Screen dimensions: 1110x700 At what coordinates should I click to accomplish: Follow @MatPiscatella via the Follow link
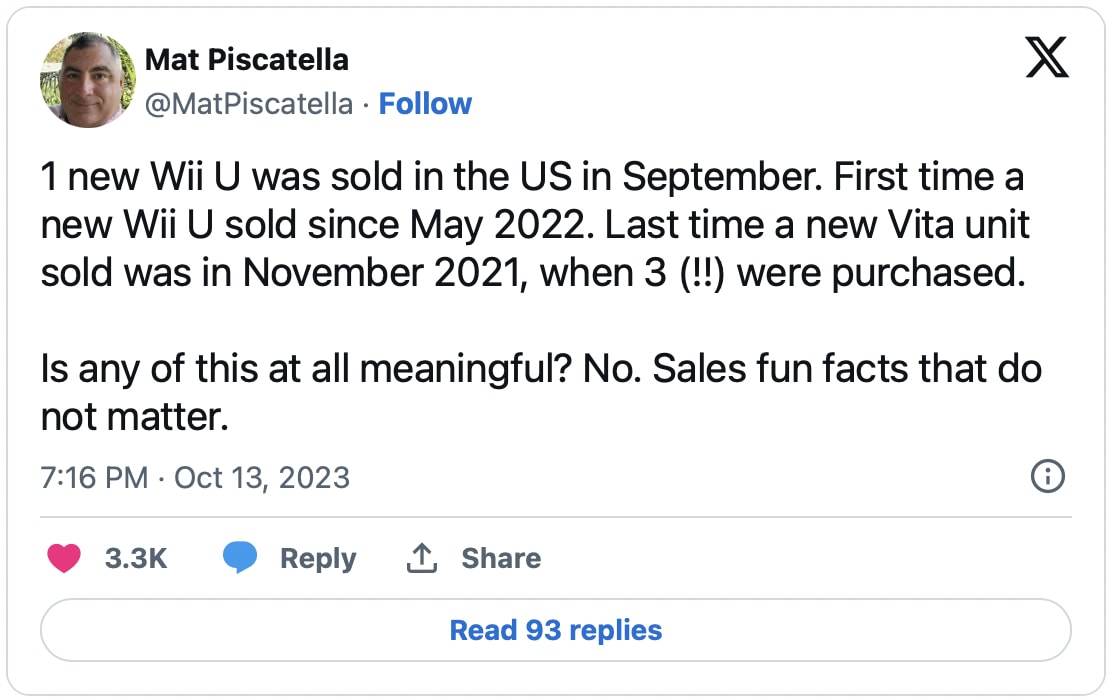tap(425, 104)
